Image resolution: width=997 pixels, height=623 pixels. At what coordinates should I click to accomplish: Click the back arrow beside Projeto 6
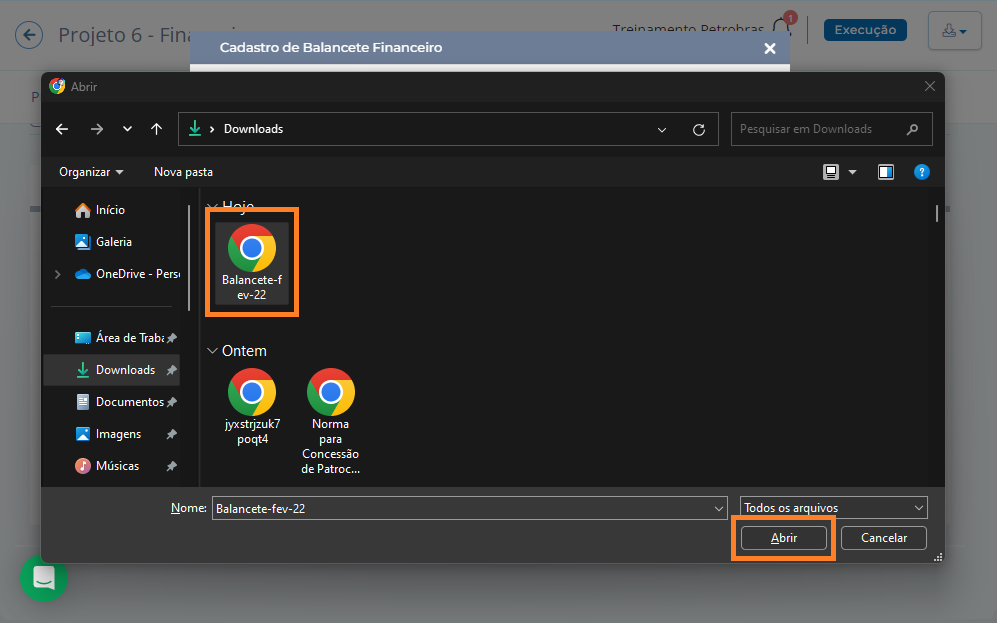point(29,35)
